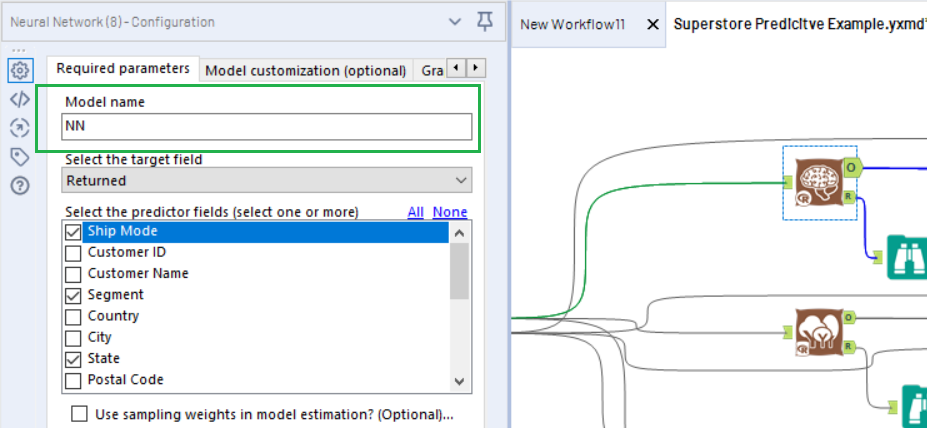This screenshot has height=428, width=927.
Task: Select the Forest Model tool on canvas
Action: pyautogui.click(x=818, y=333)
